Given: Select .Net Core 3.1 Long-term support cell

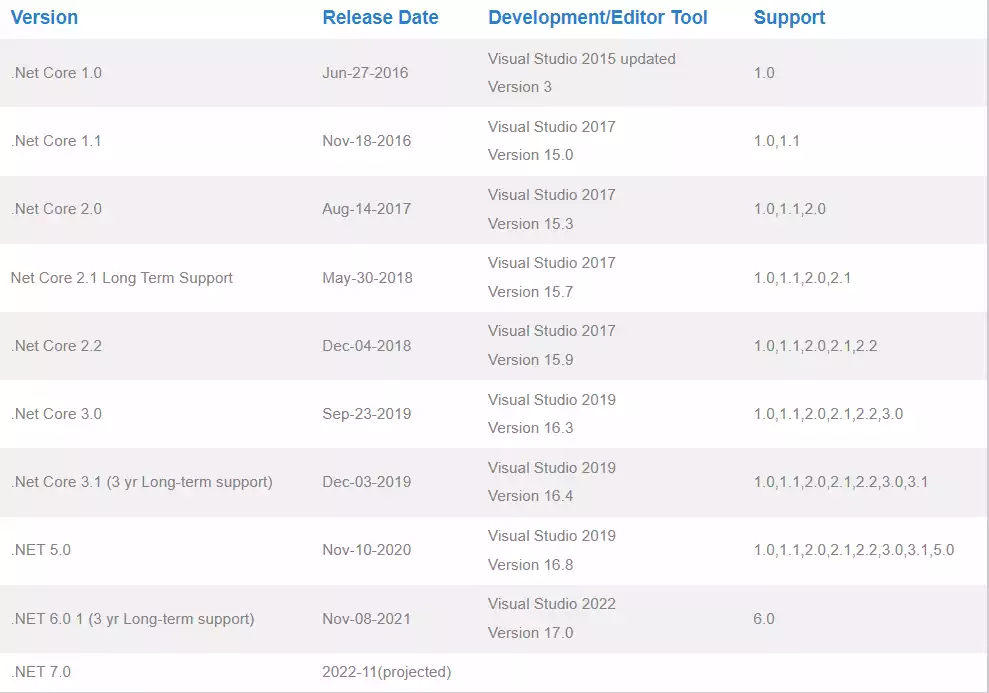Looking at the screenshot, I should pos(142,482).
